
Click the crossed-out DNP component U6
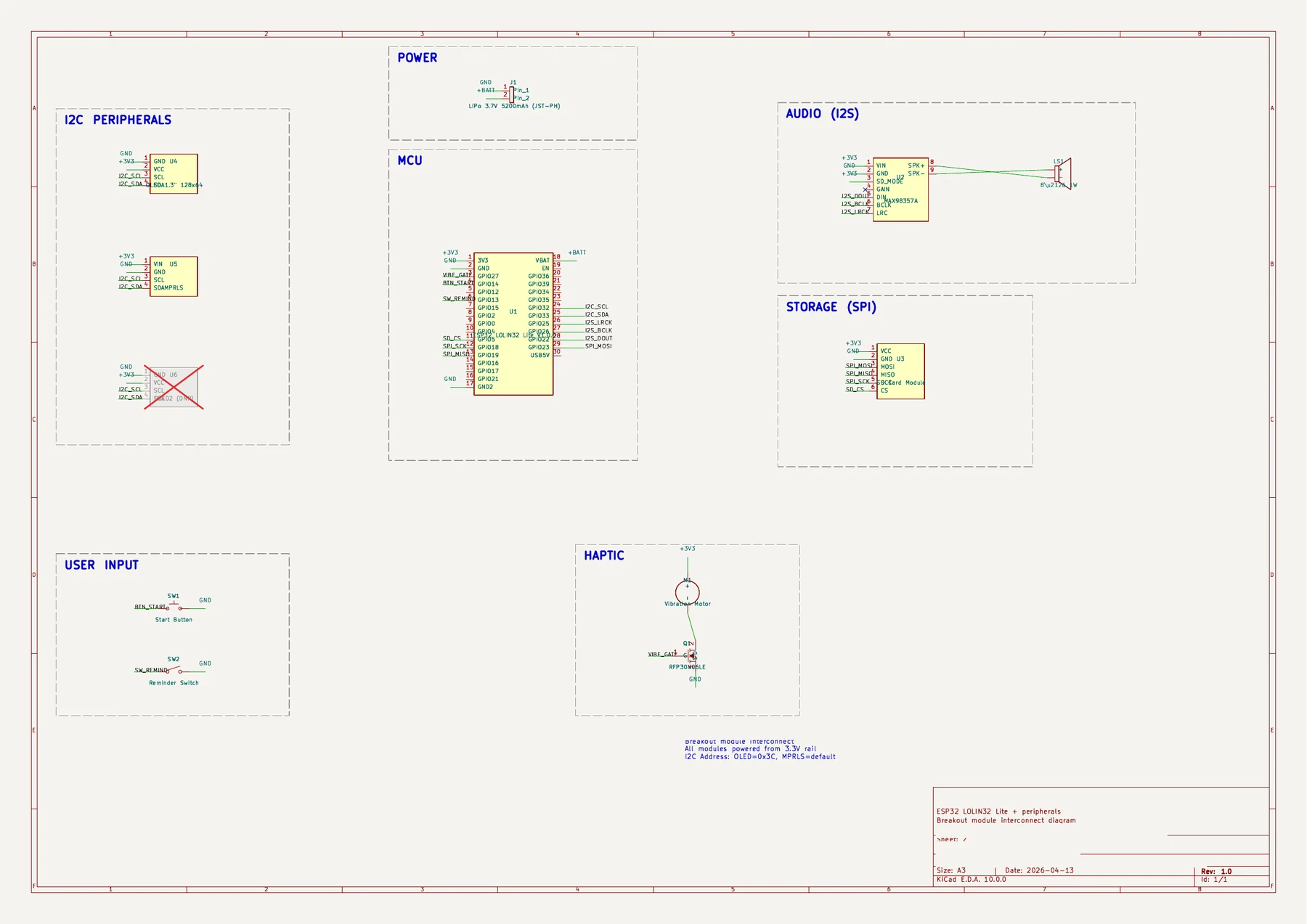click(174, 387)
